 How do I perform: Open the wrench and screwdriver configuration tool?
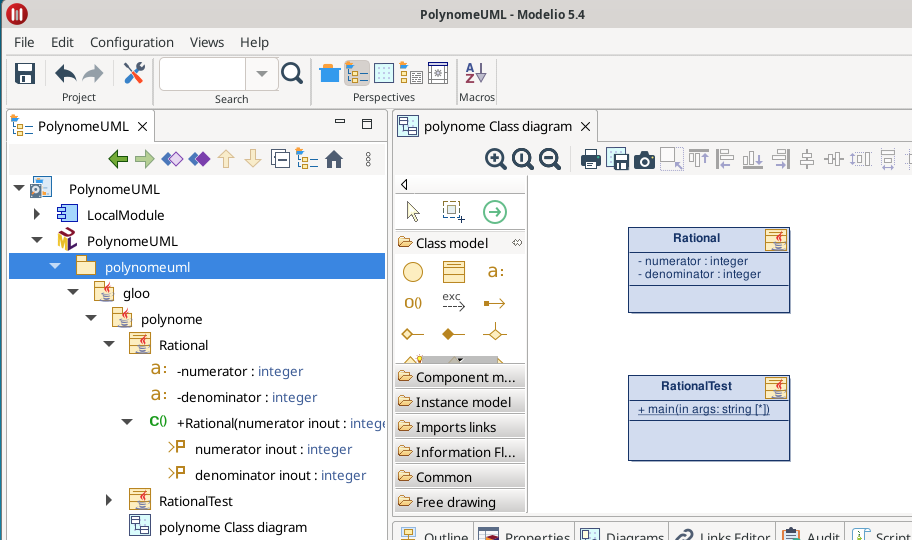click(134, 73)
